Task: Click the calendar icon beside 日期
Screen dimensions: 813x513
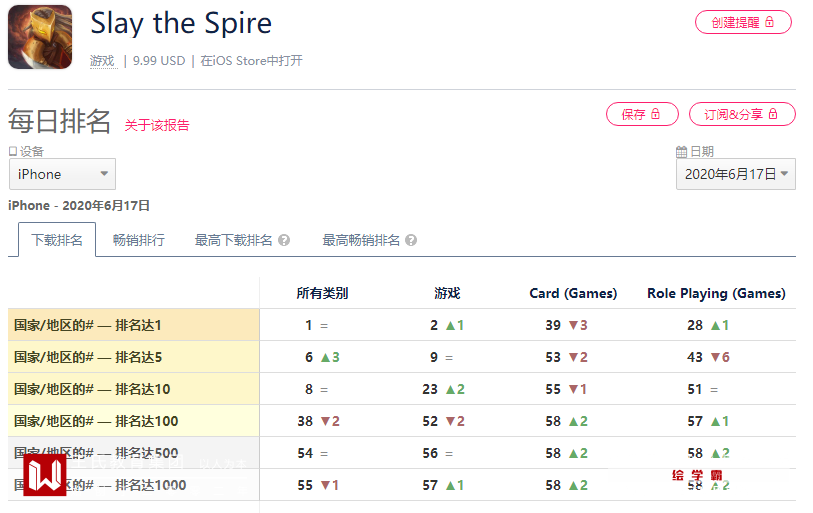Action: coord(681,152)
